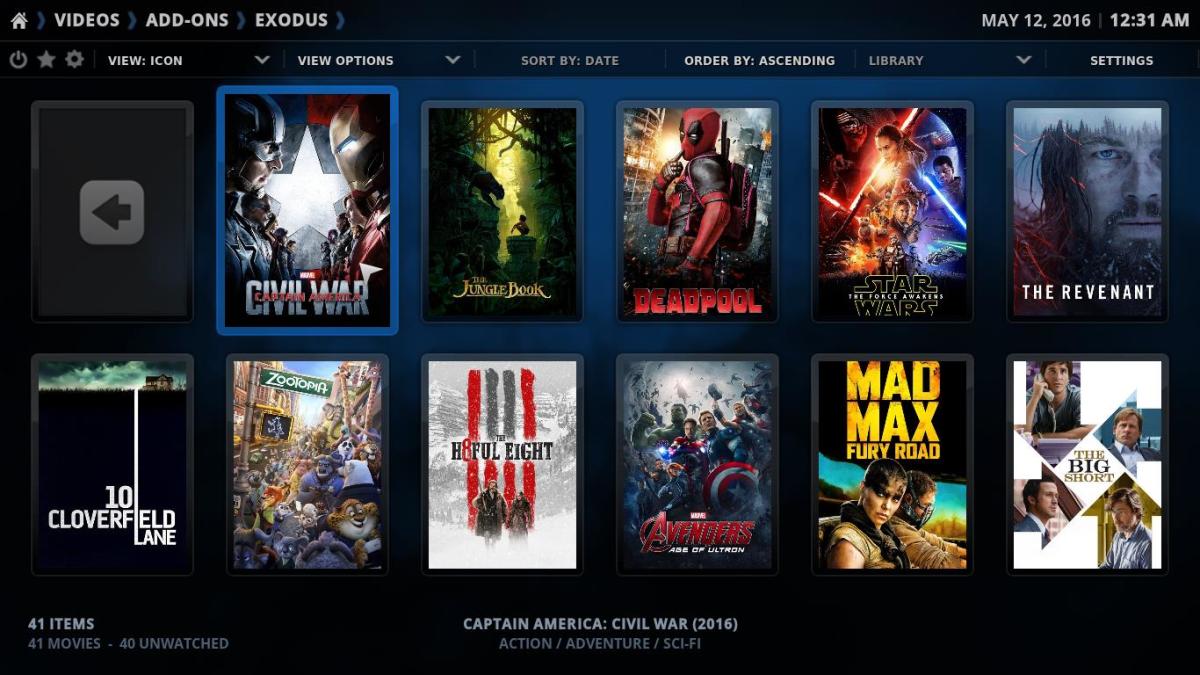Expand the View Options dropdown
The image size is (1200, 675).
(379, 60)
